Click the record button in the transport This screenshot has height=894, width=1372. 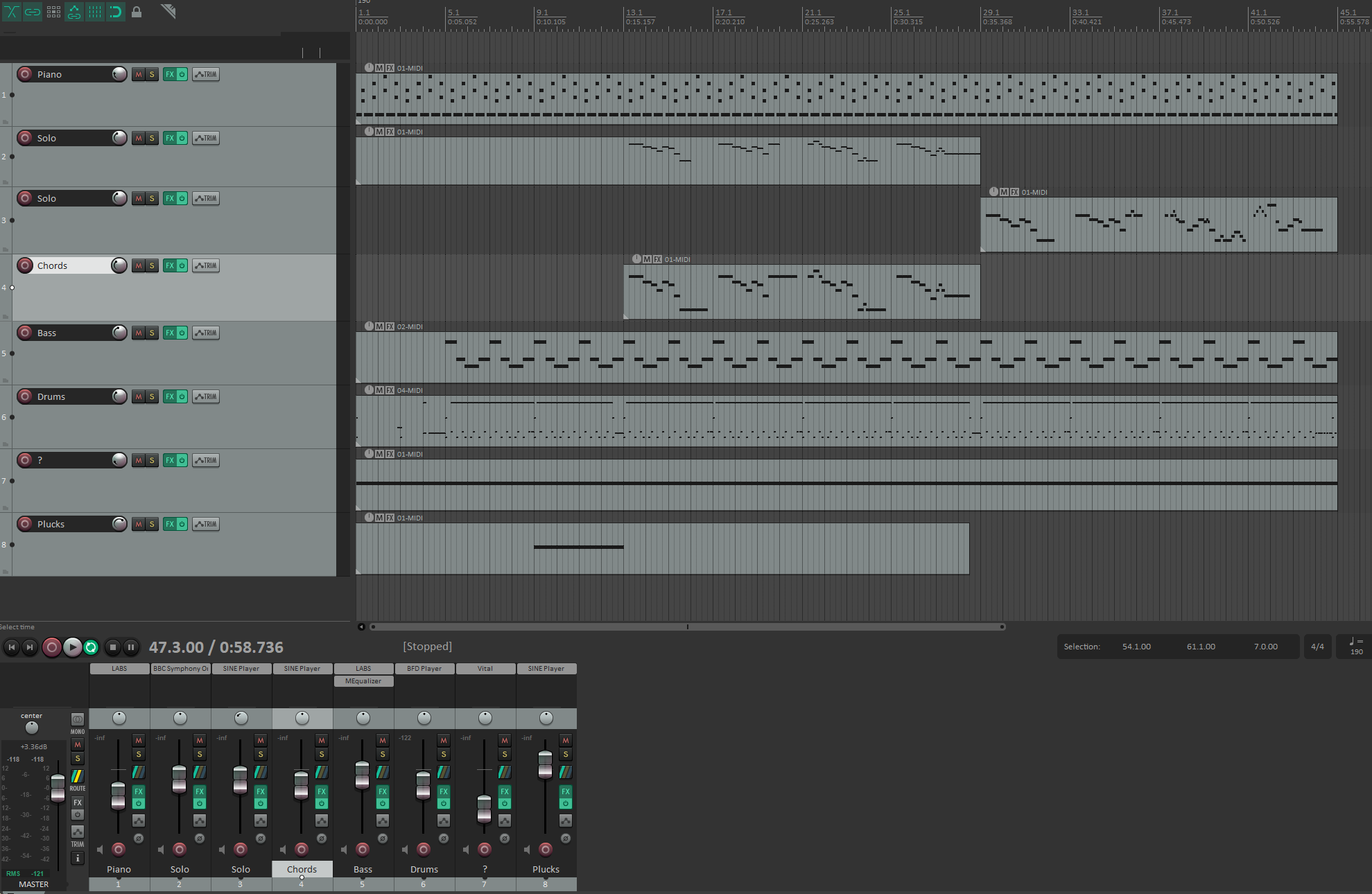[x=51, y=647]
